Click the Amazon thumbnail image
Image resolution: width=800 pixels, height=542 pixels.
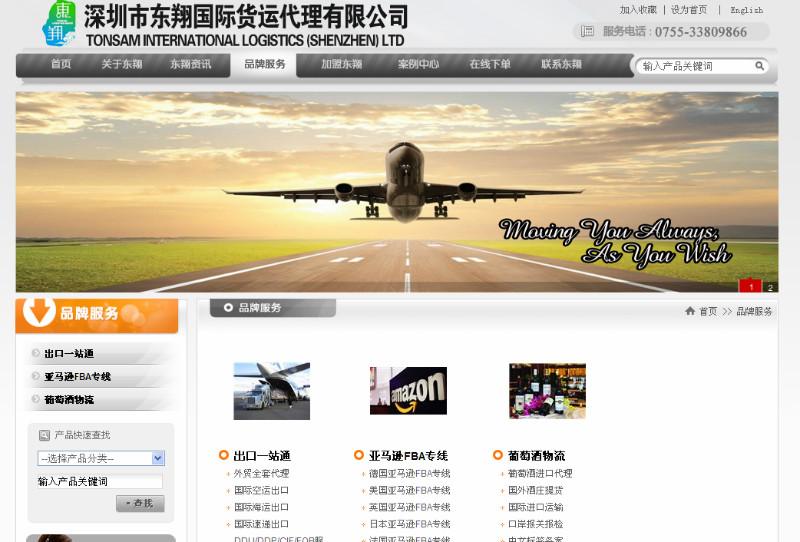point(408,391)
